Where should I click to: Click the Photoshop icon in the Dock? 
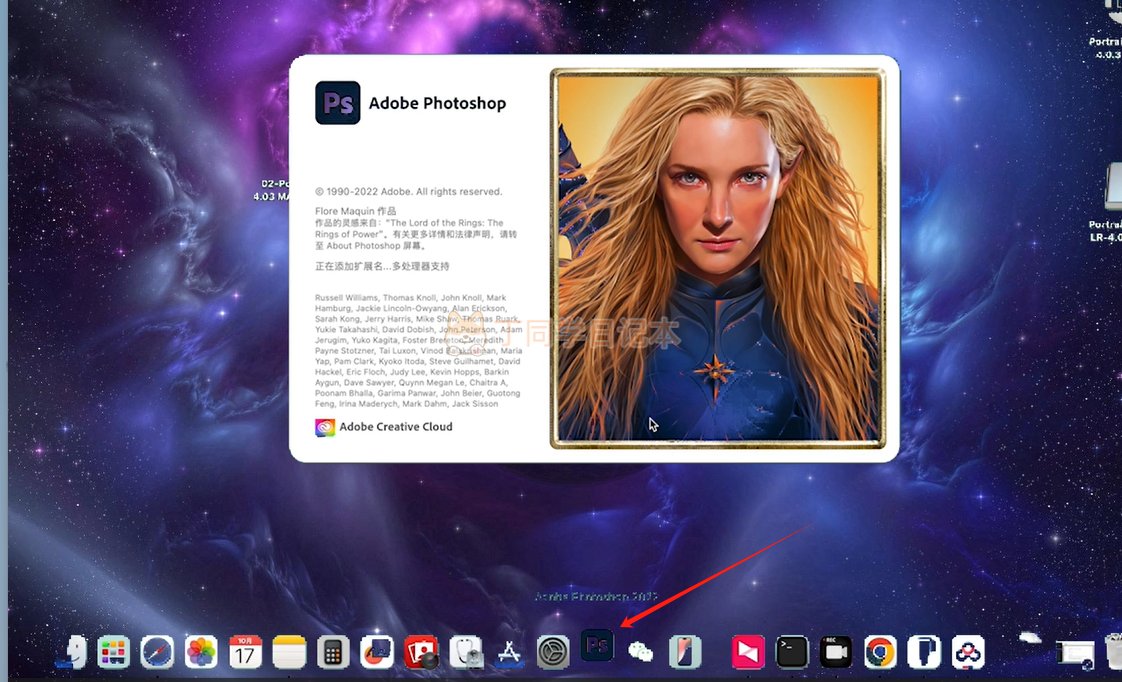[x=597, y=646]
